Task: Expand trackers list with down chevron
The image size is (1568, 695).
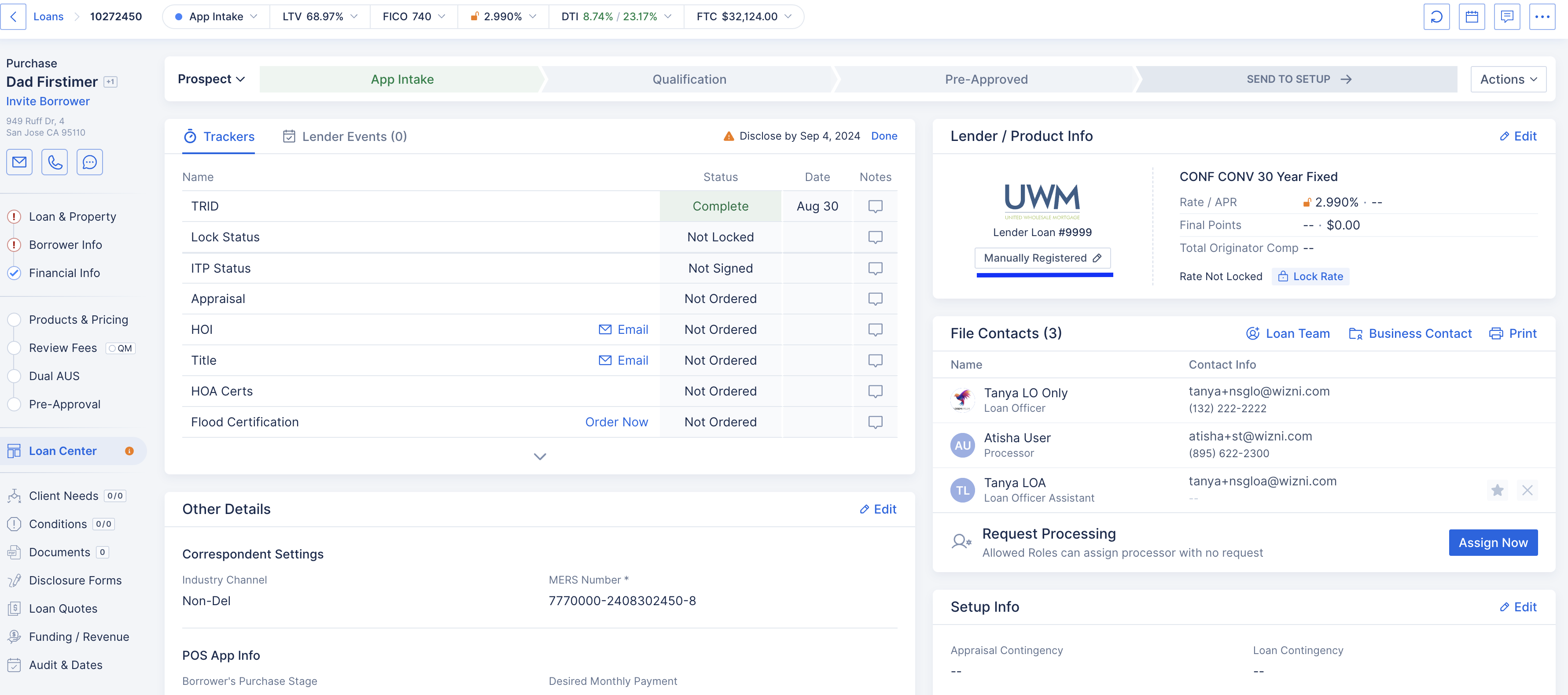Action: [539, 456]
